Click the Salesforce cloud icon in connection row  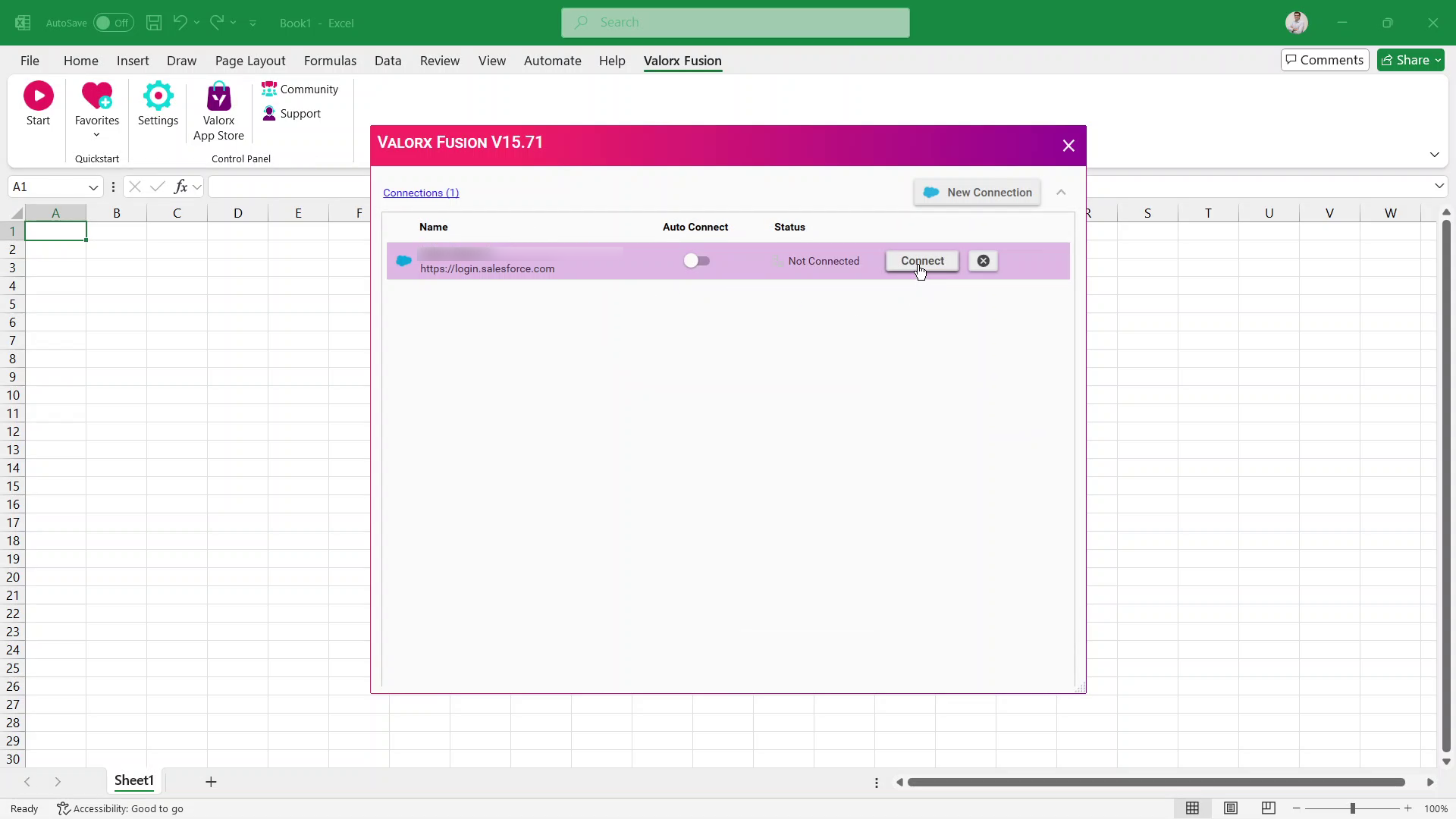(x=403, y=261)
